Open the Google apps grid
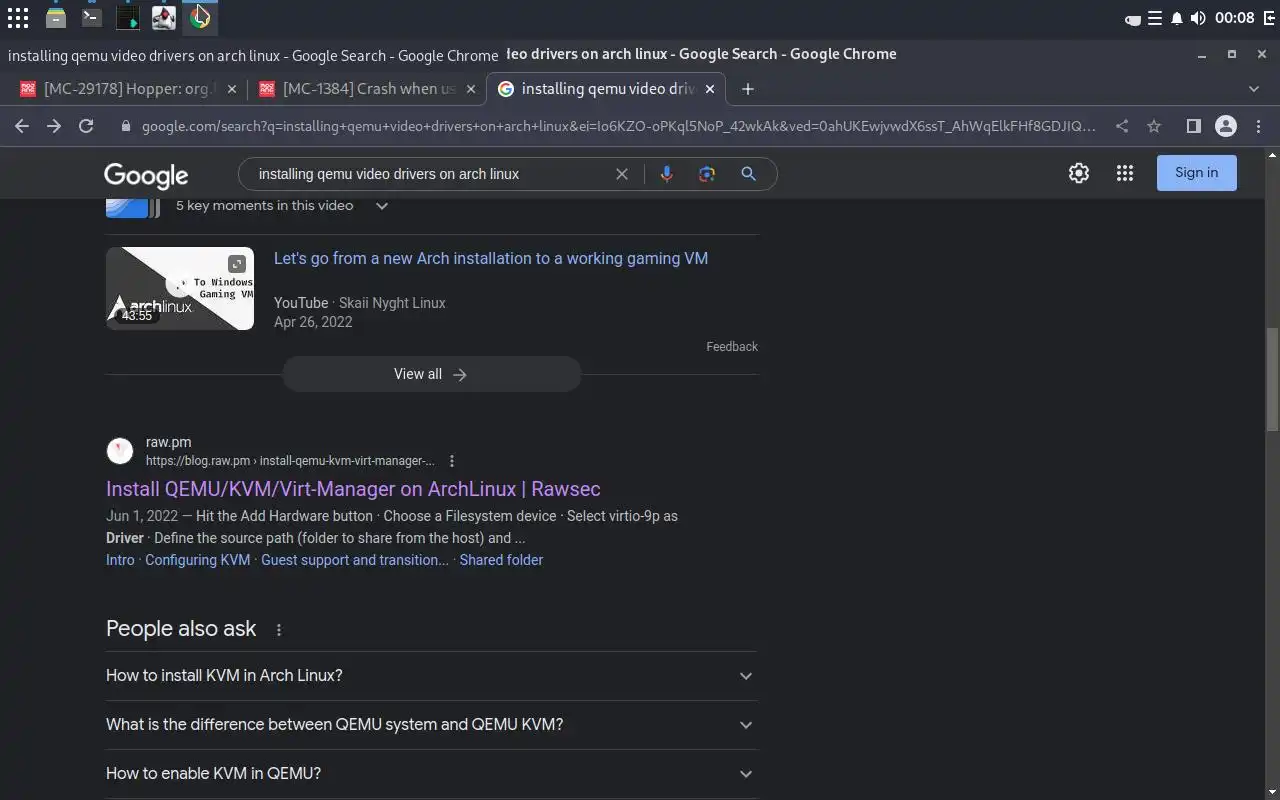 click(1125, 173)
